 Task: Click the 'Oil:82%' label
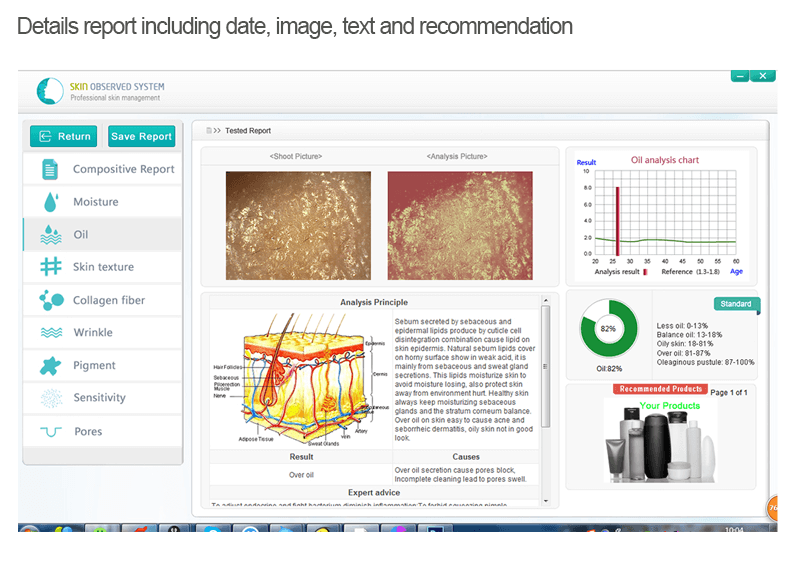coord(609,368)
